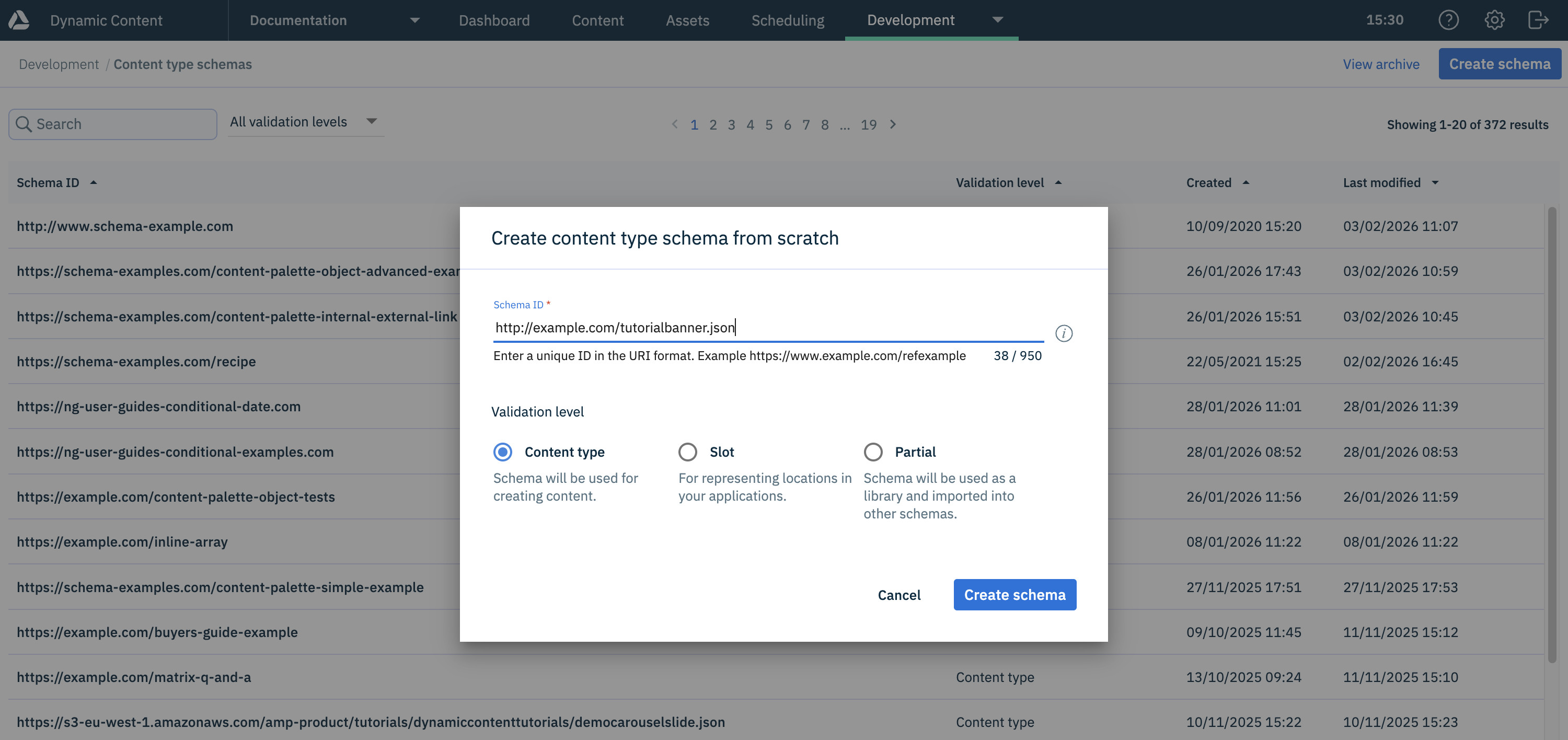Open https://example.com/inline-array schema
Image resolution: width=1568 pixels, height=740 pixels.
(x=122, y=541)
